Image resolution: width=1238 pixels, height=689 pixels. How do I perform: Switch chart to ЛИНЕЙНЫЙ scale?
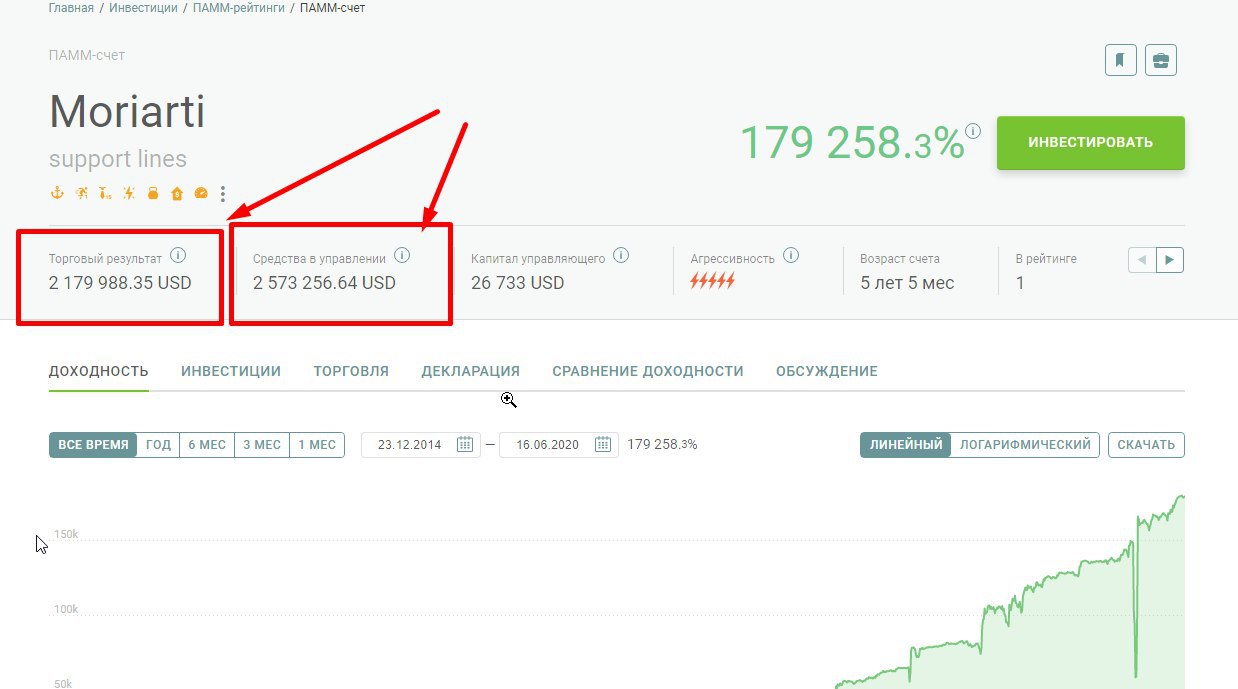point(906,445)
